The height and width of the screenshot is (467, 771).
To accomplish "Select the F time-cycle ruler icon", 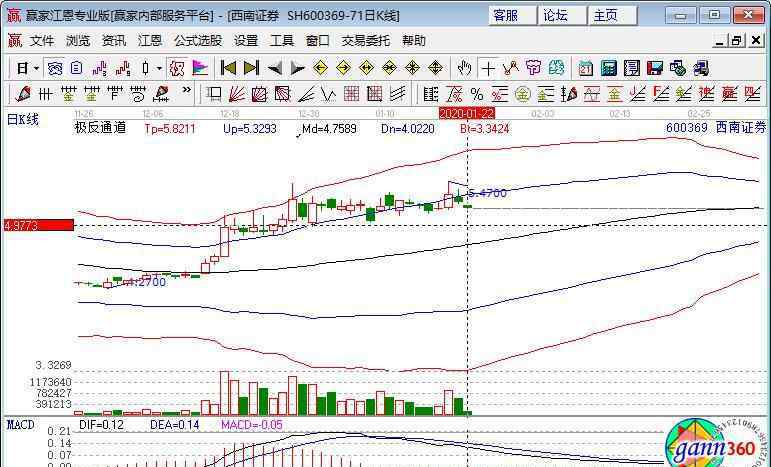I will tap(115, 93).
